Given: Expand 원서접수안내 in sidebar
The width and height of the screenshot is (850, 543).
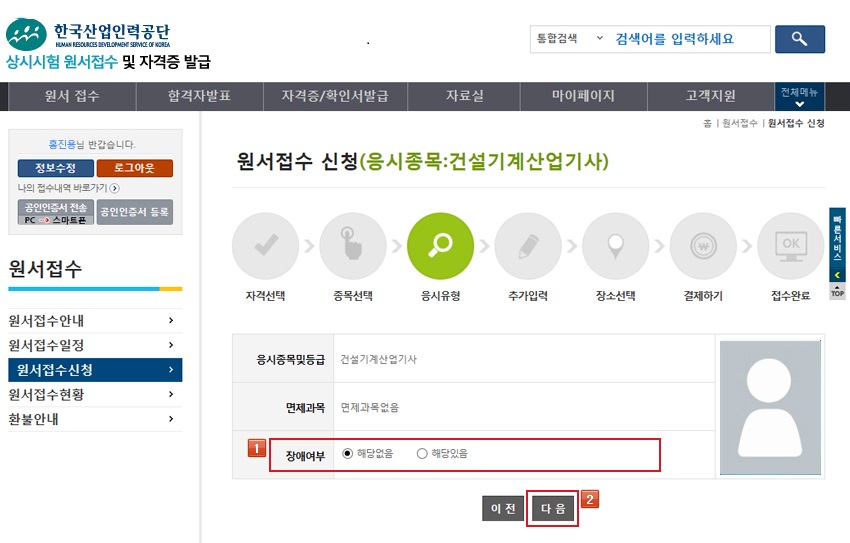Looking at the screenshot, I should 94,321.
